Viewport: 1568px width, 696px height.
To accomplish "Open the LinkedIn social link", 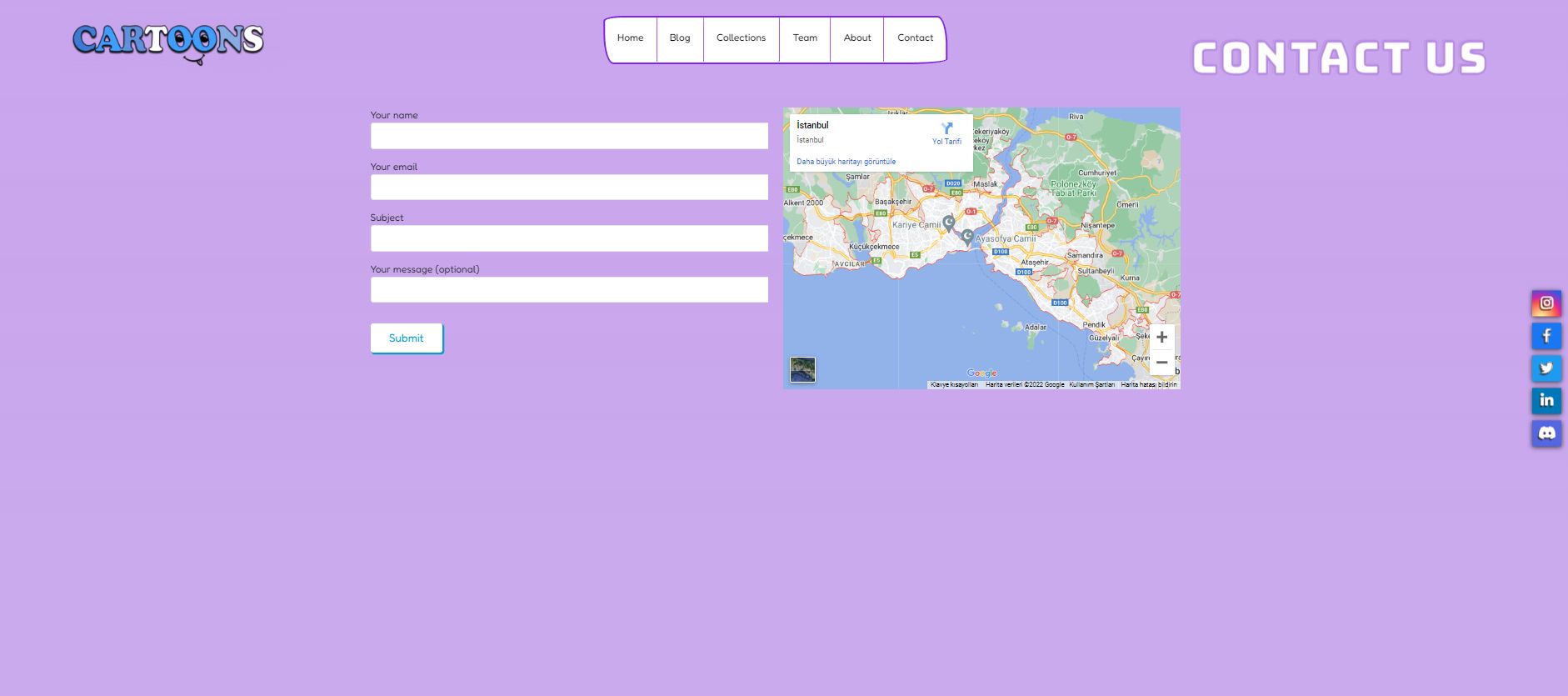I will click(1546, 401).
